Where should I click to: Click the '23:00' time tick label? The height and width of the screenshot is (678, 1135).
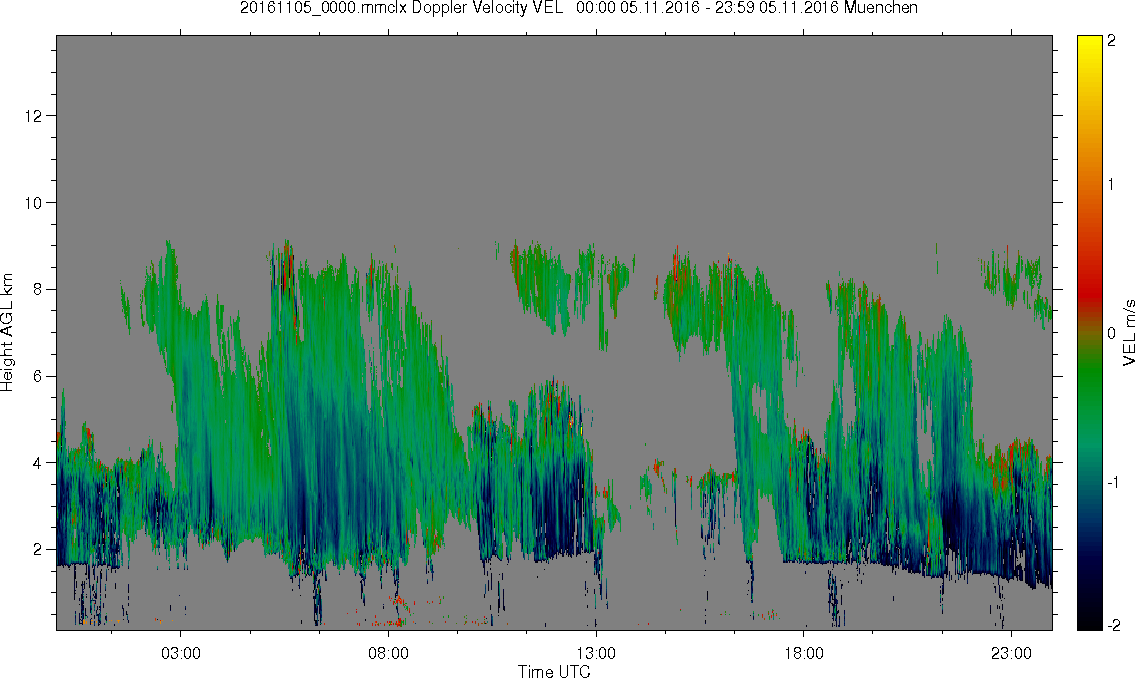pyautogui.click(x=1011, y=653)
